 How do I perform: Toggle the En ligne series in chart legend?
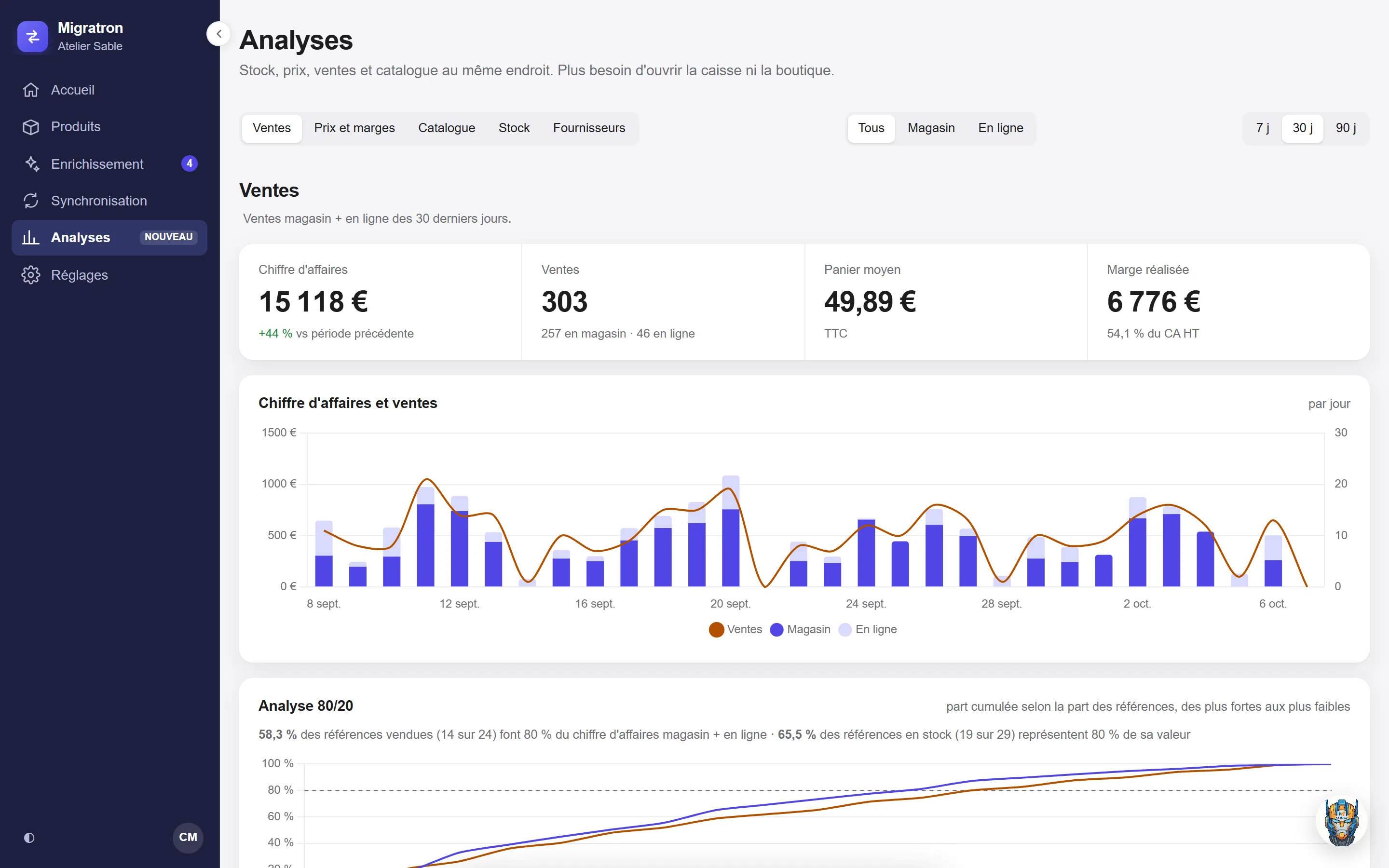click(x=867, y=629)
